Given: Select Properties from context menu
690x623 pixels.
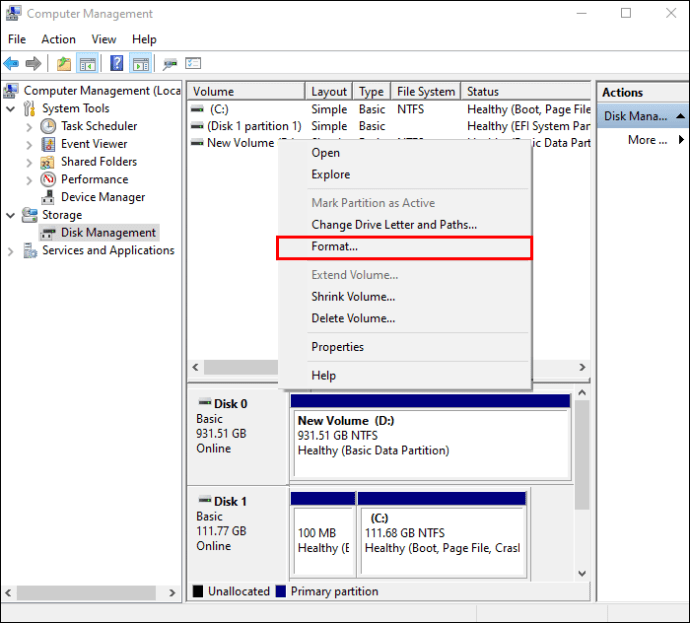Looking at the screenshot, I should pos(404,347).
